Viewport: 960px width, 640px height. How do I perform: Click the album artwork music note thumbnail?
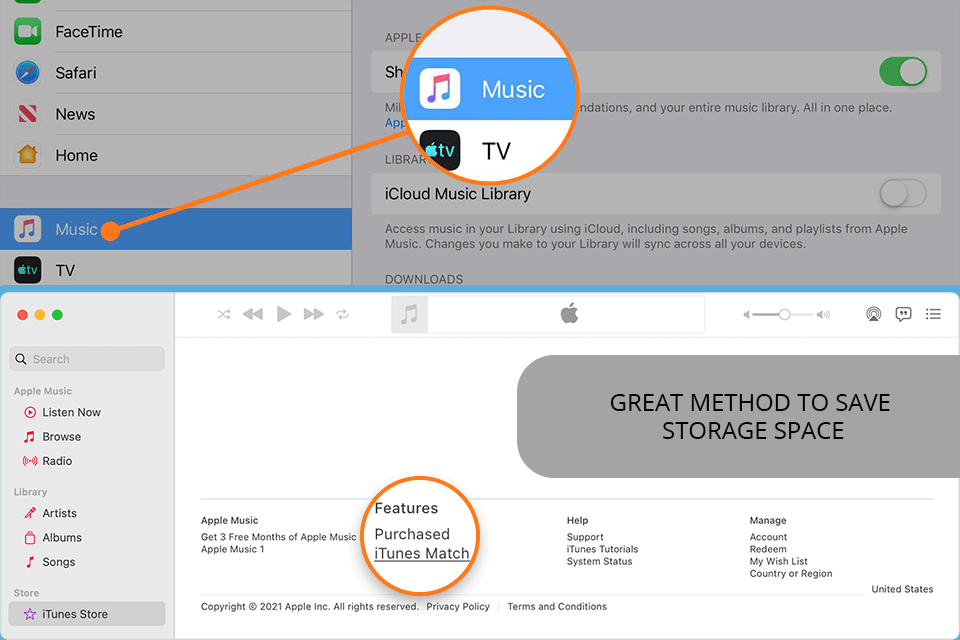pyautogui.click(x=409, y=314)
